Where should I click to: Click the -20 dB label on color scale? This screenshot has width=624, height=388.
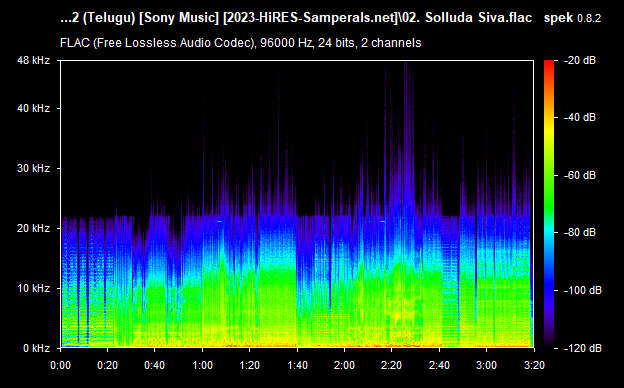[x=580, y=60]
